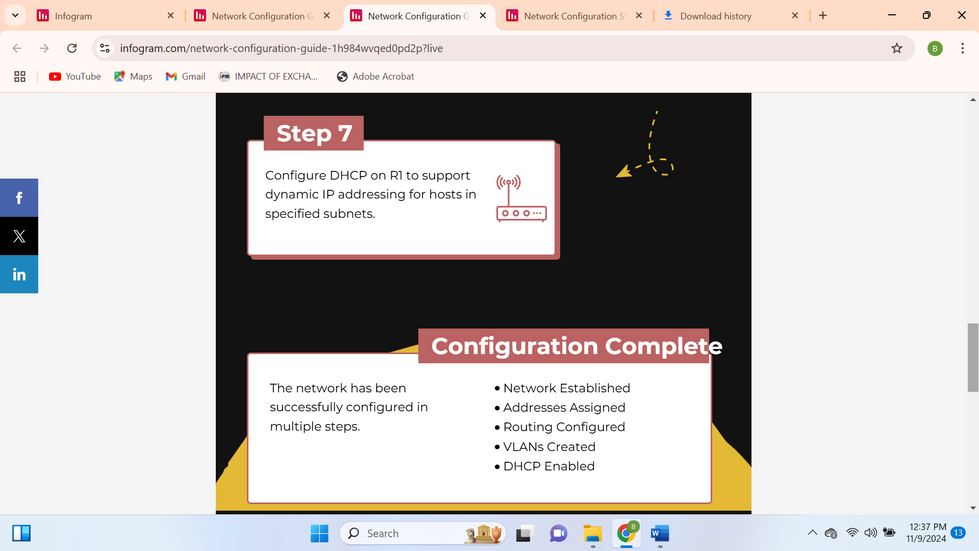979x551 pixels.
Task: Click 'The network has been successfully configured' text
Action: click(x=348, y=407)
